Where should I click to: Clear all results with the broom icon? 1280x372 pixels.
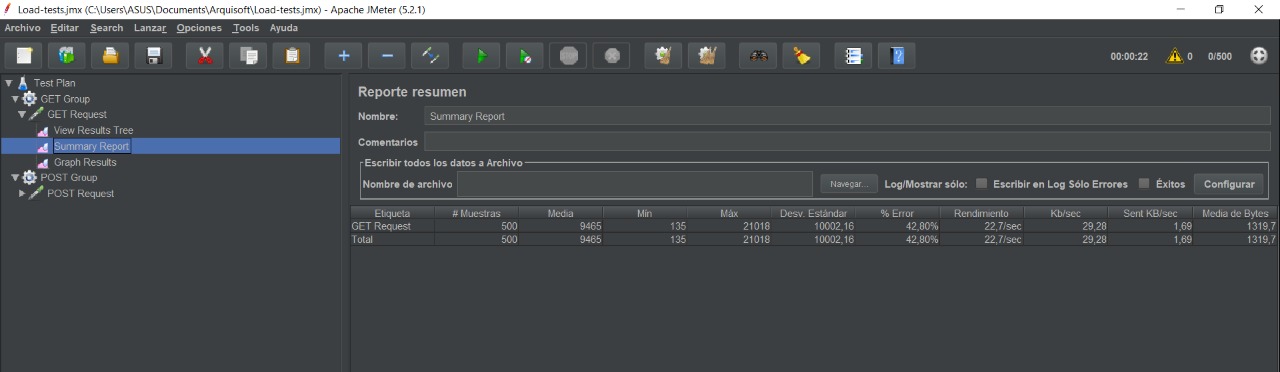coord(801,56)
